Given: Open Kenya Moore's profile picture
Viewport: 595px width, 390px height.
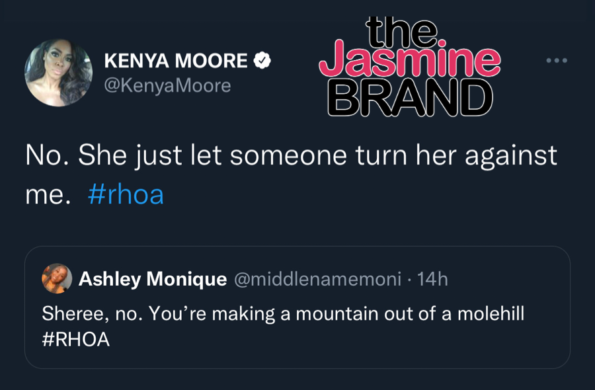Looking at the screenshot, I should point(58,73).
